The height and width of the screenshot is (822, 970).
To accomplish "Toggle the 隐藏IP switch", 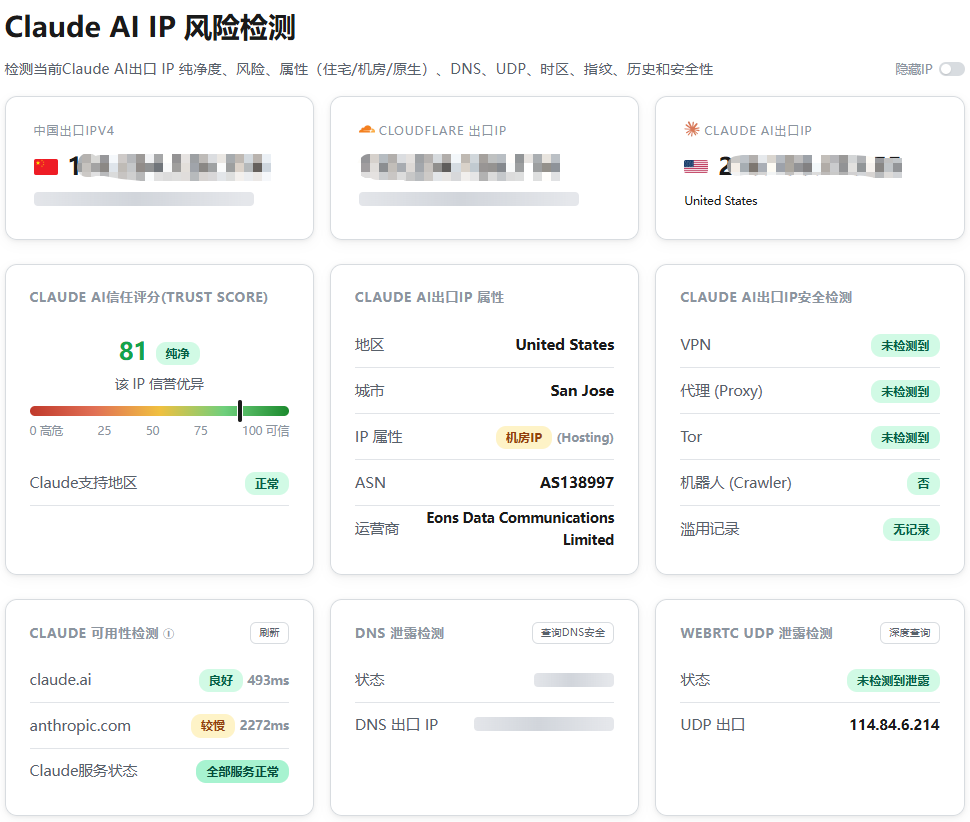I will click(x=951, y=69).
